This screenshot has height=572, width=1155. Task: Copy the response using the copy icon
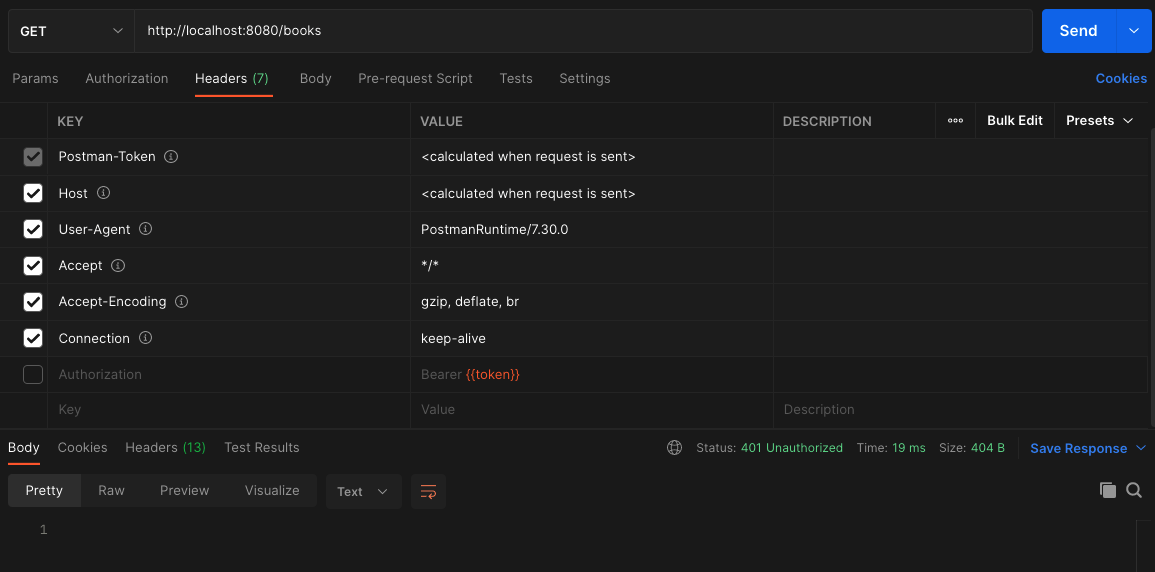(1107, 490)
